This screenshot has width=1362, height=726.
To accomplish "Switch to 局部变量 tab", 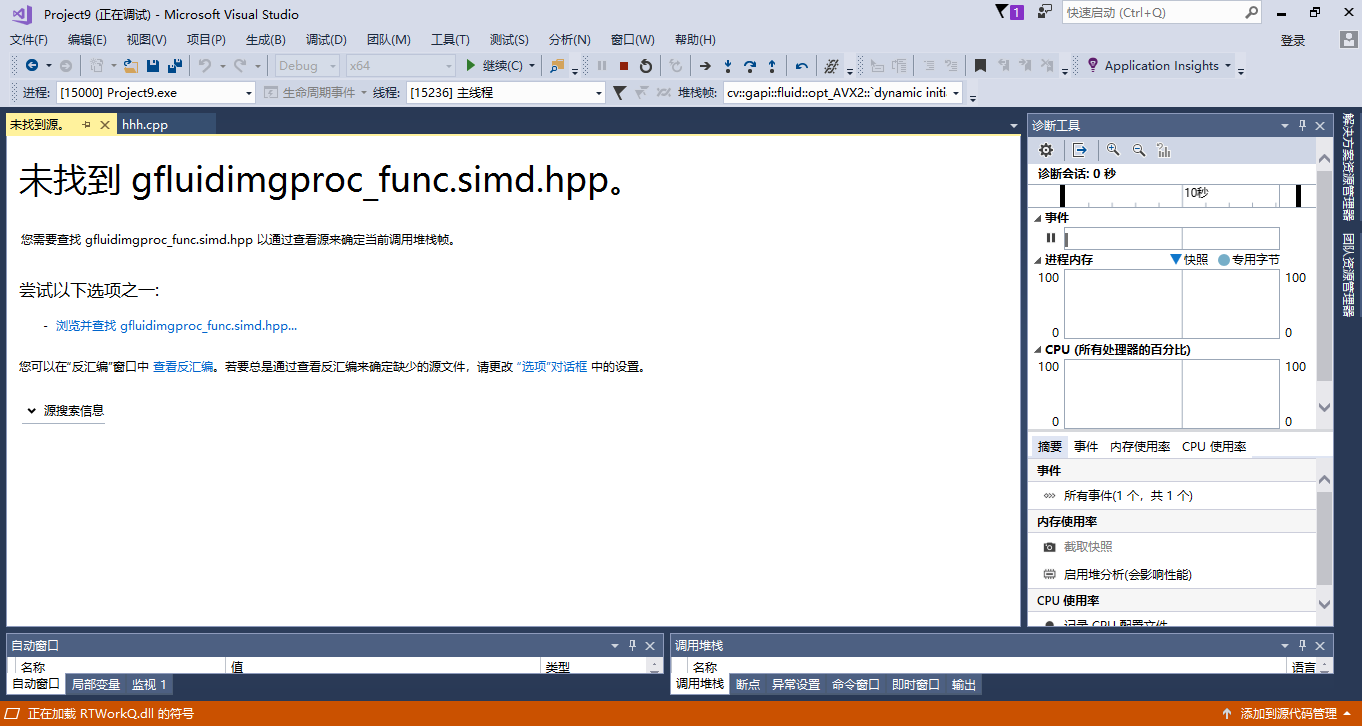I will click(96, 685).
